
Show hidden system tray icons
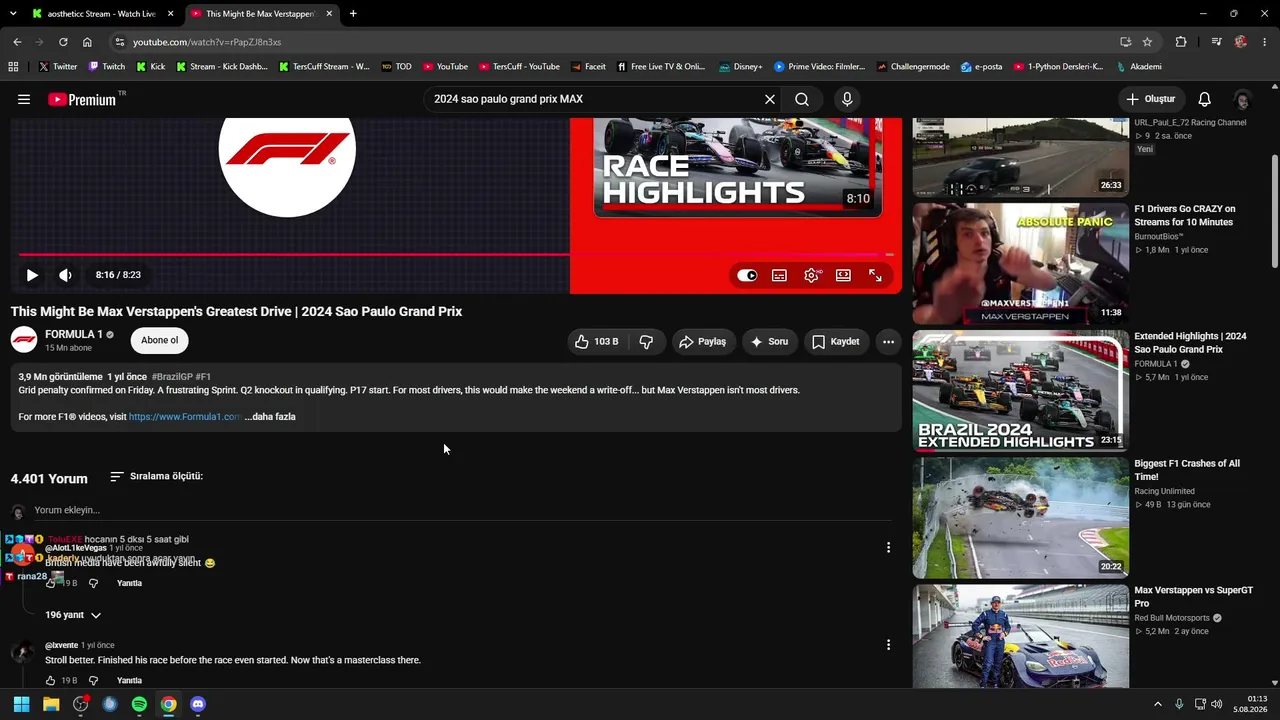[1158, 704]
